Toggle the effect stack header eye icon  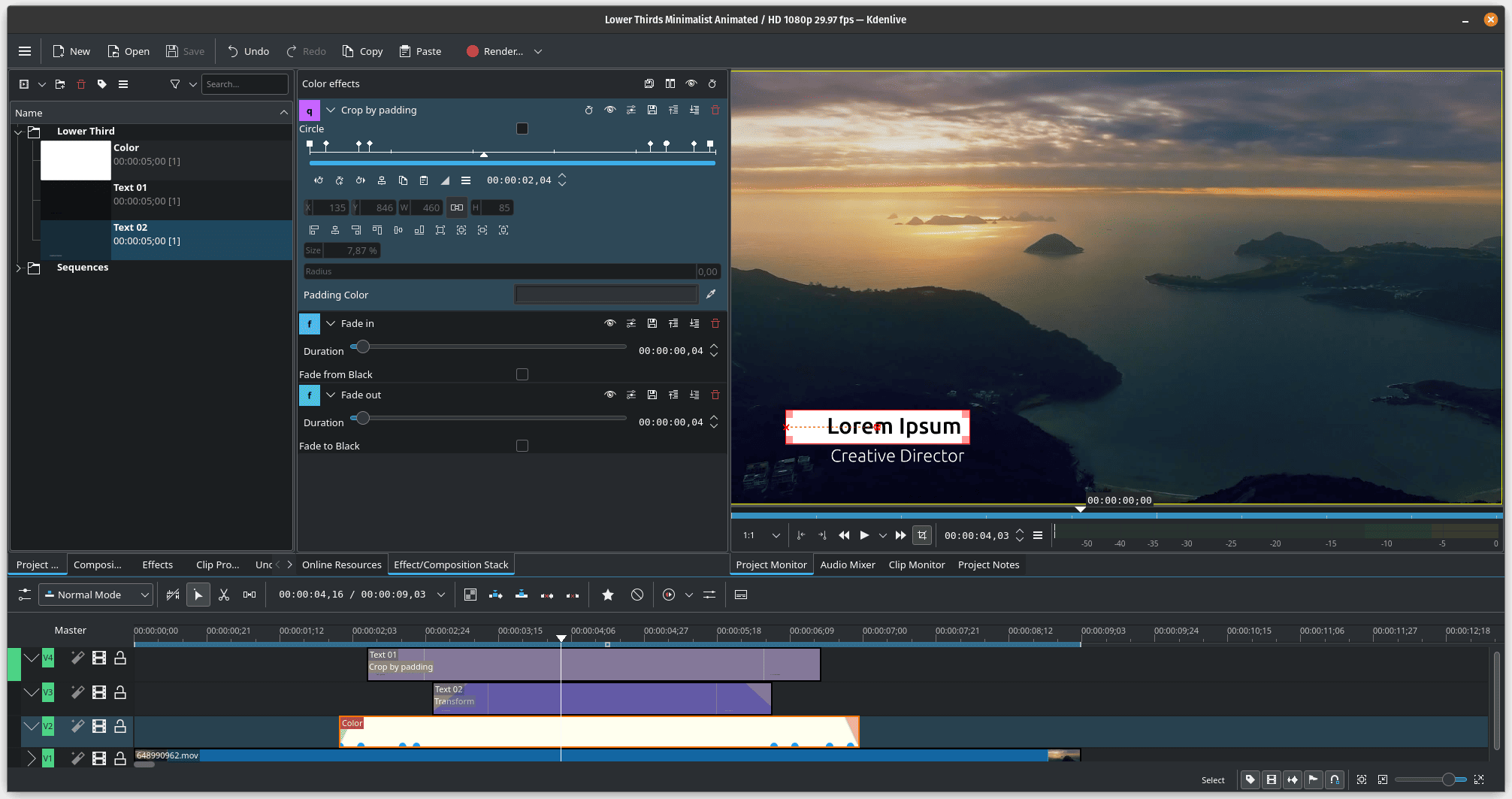tap(691, 83)
